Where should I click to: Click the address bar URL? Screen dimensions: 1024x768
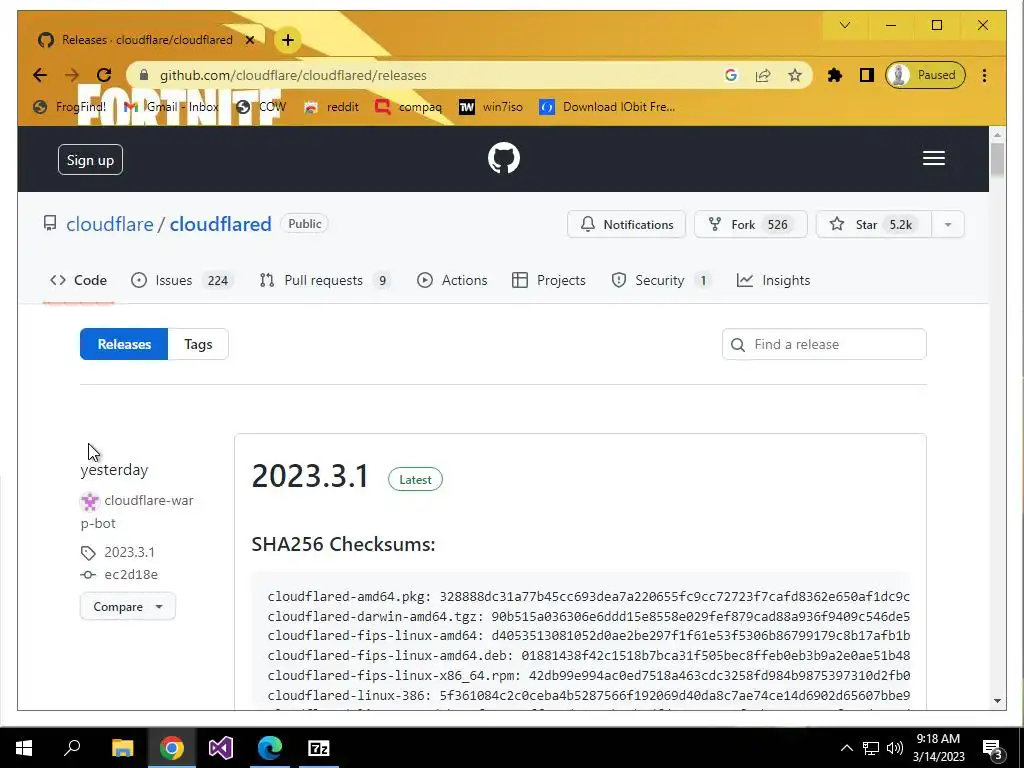click(293, 75)
